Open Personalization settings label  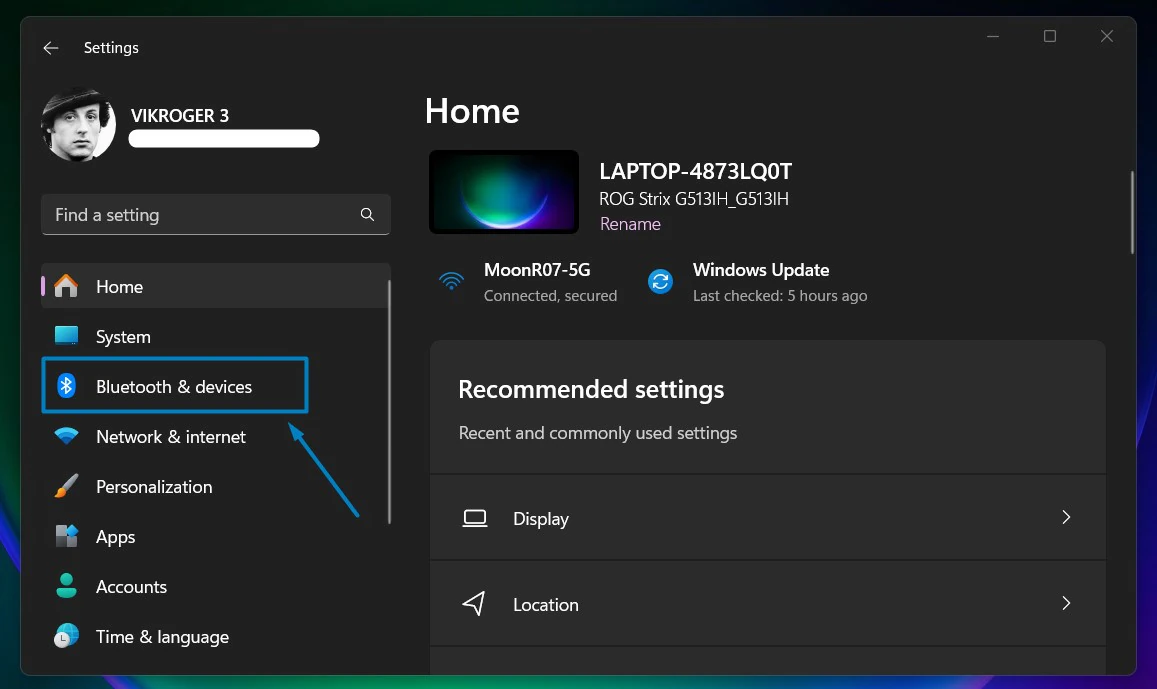(x=154, y=487)
